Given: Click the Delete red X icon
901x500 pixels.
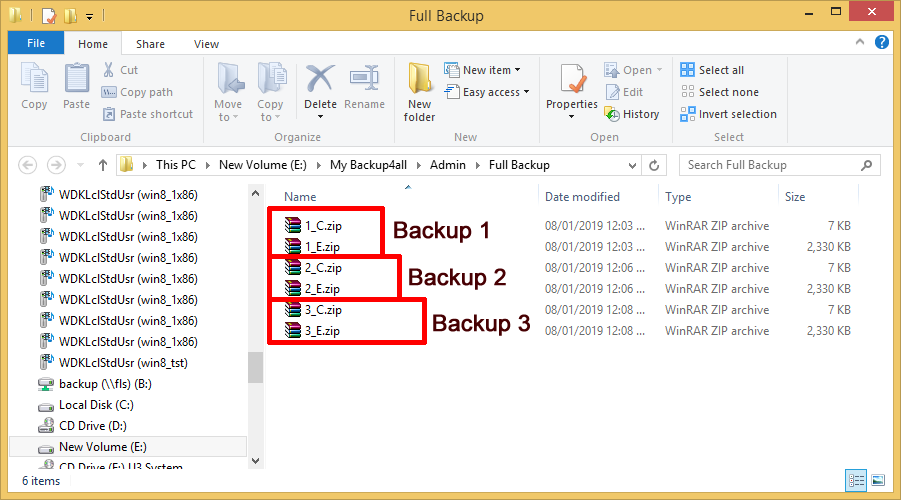Looking at the screenshot, I should pos(320,78).
